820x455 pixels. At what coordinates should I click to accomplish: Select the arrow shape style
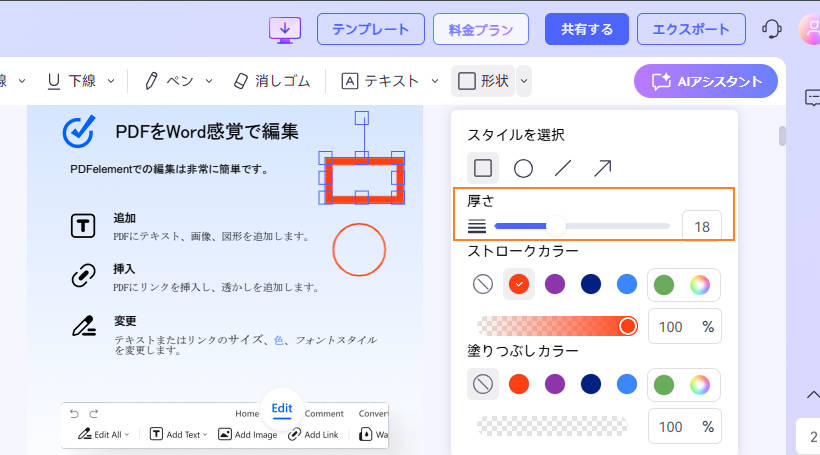tap(602, 168)
